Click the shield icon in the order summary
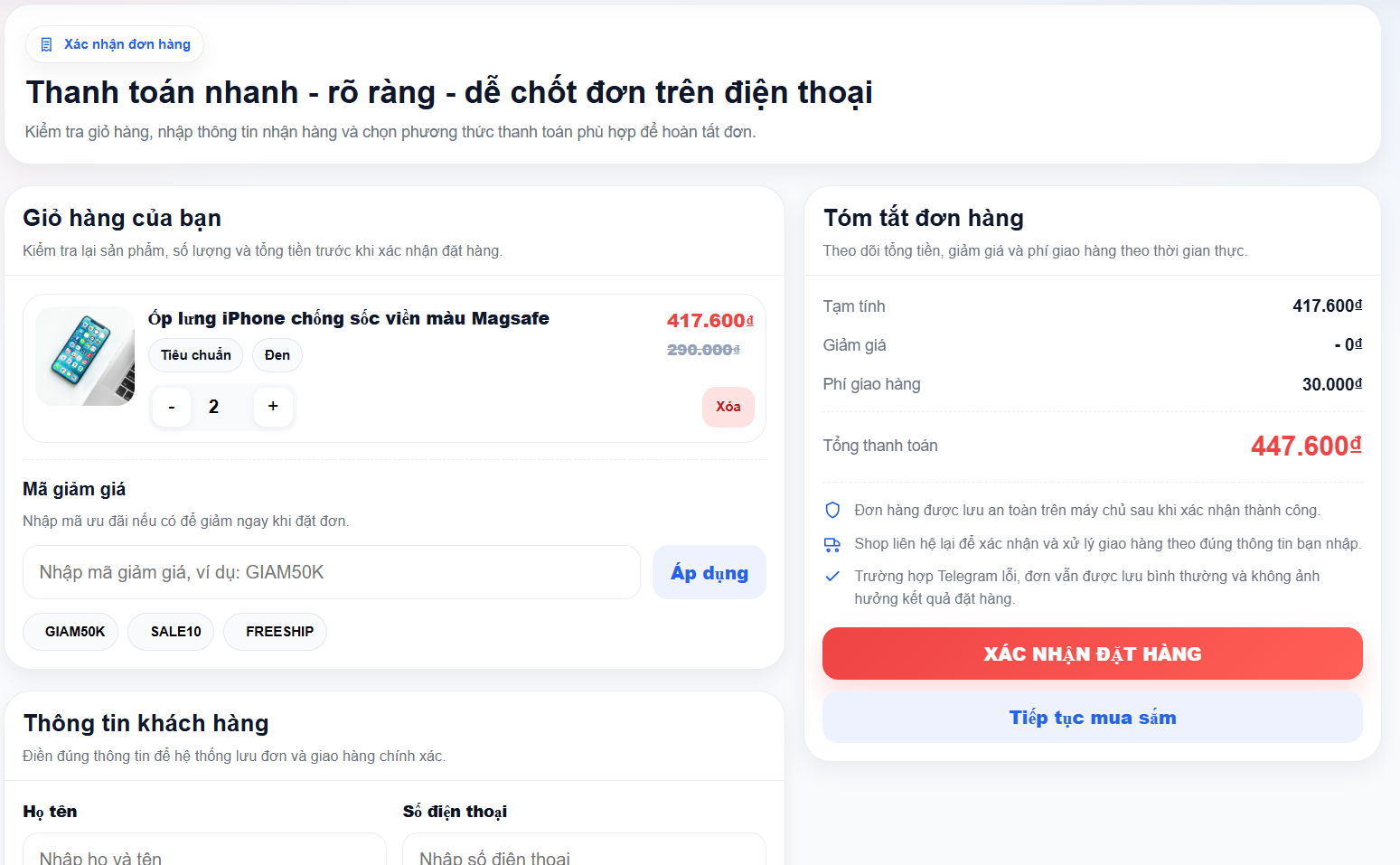Screen dimensions: 1400x865 coord(832,510)
